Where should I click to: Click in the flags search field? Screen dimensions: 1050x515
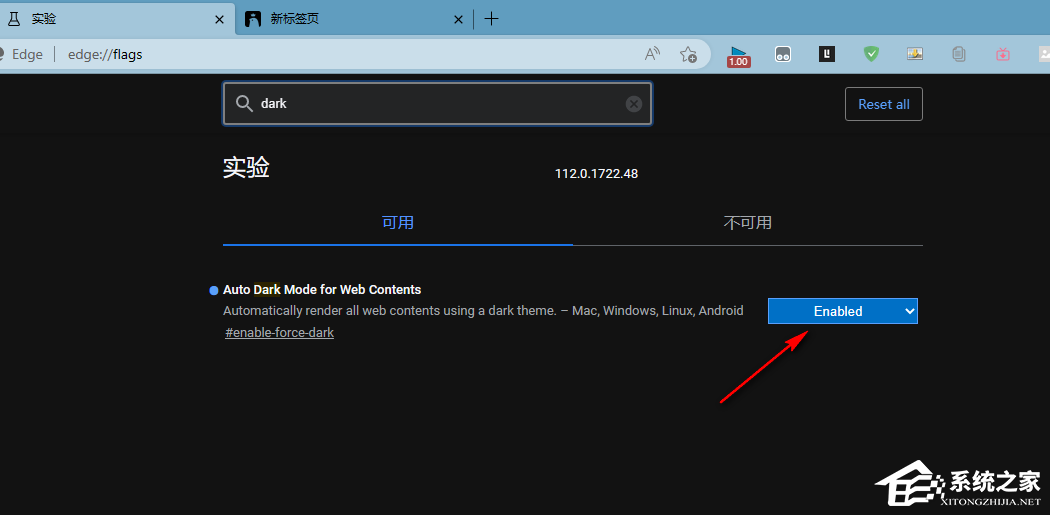(430, 104)
